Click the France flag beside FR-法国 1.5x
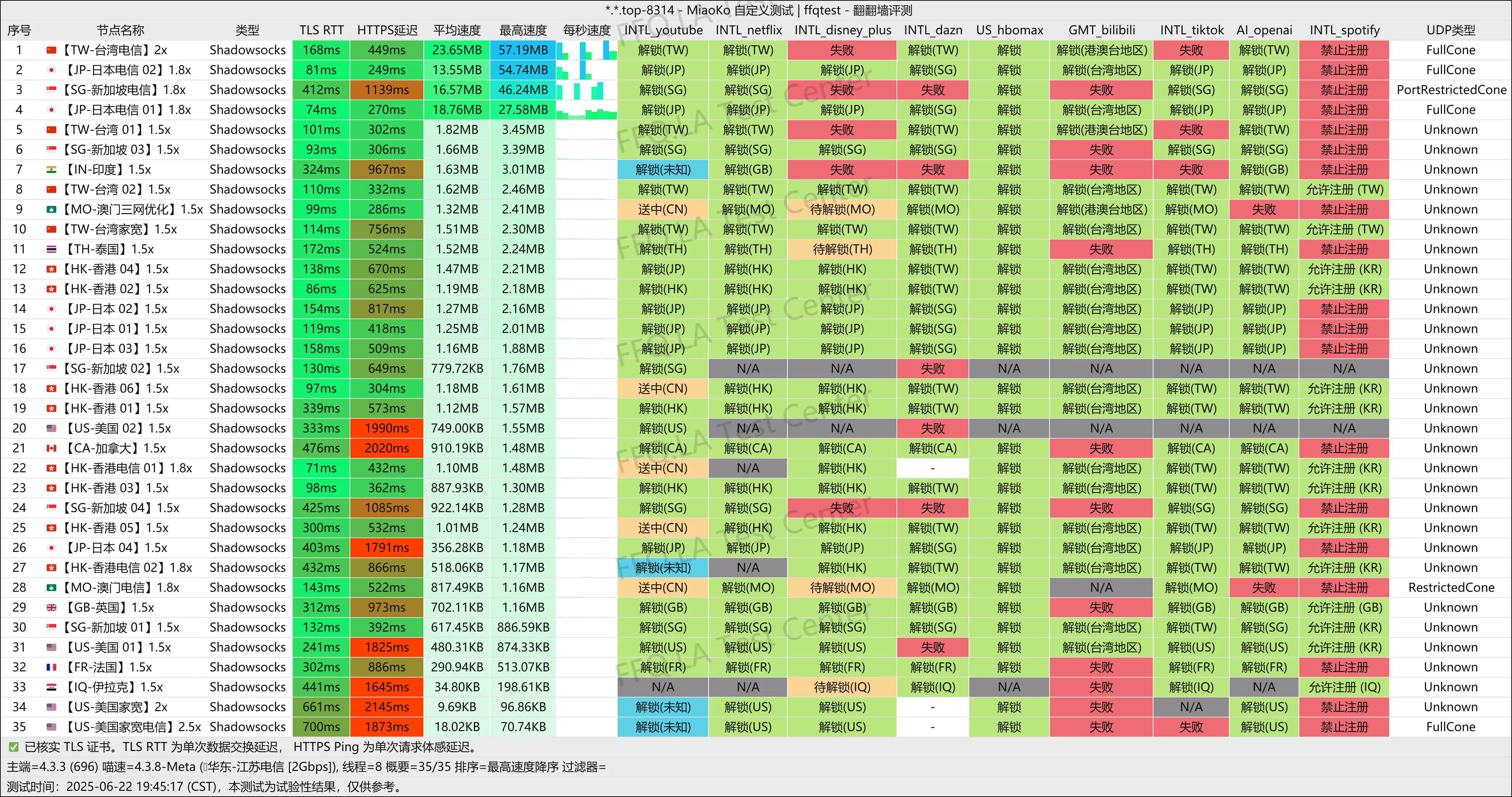This screenshot has height=797, width=1512. coord(51,668)
